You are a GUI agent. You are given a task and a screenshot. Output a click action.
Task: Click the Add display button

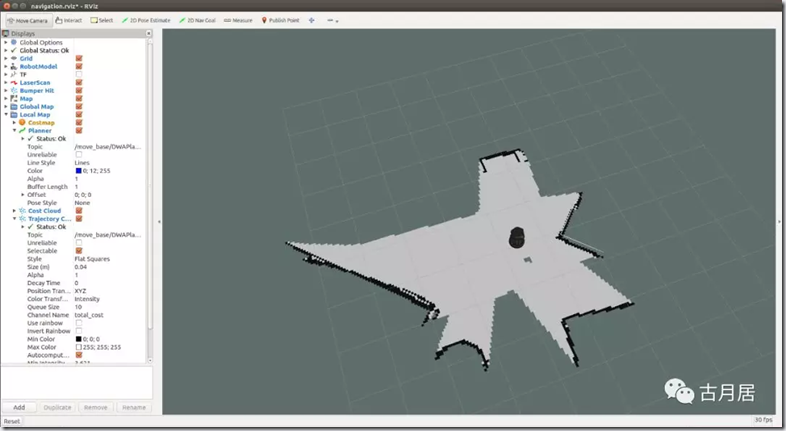(x=19, y=407)
